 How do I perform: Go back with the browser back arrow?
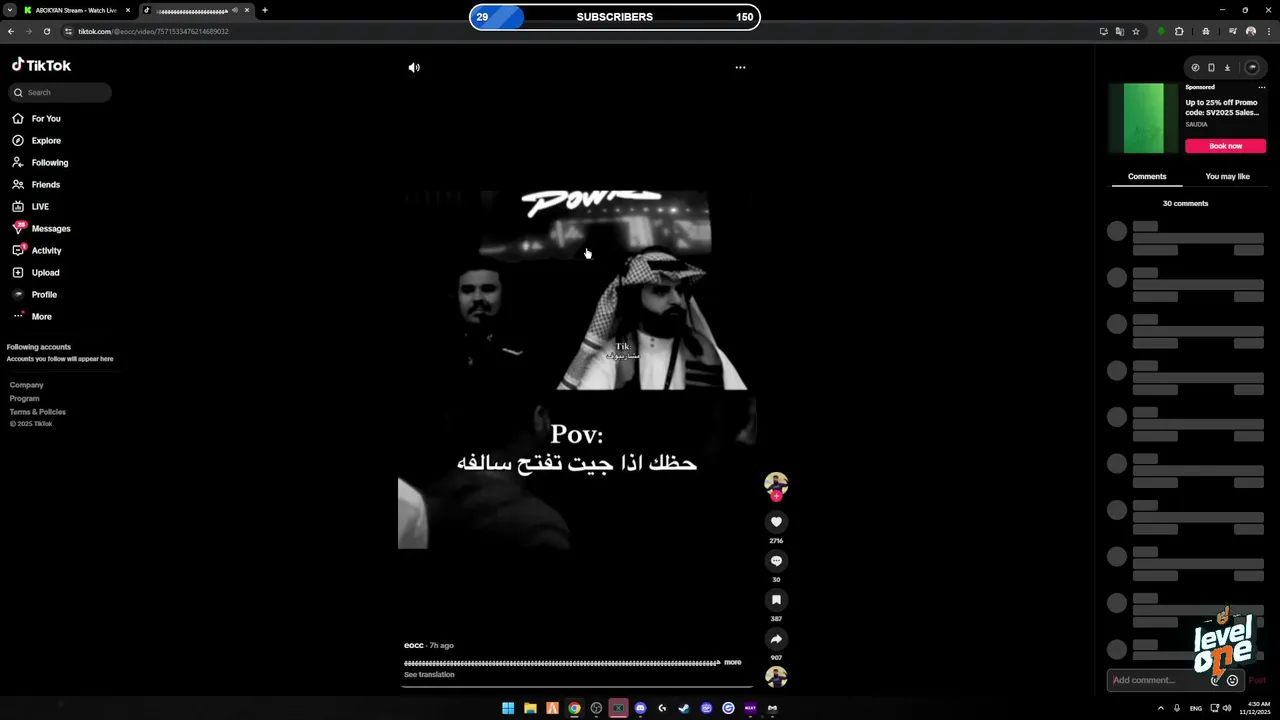point(10,32)
